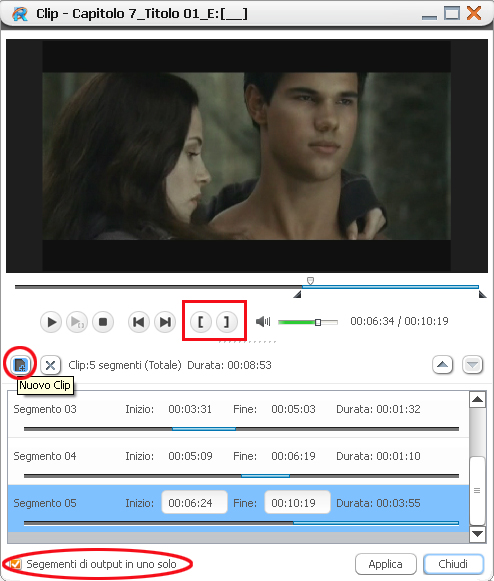Click the start trim triangle on timeline

[x=297, y=295]
